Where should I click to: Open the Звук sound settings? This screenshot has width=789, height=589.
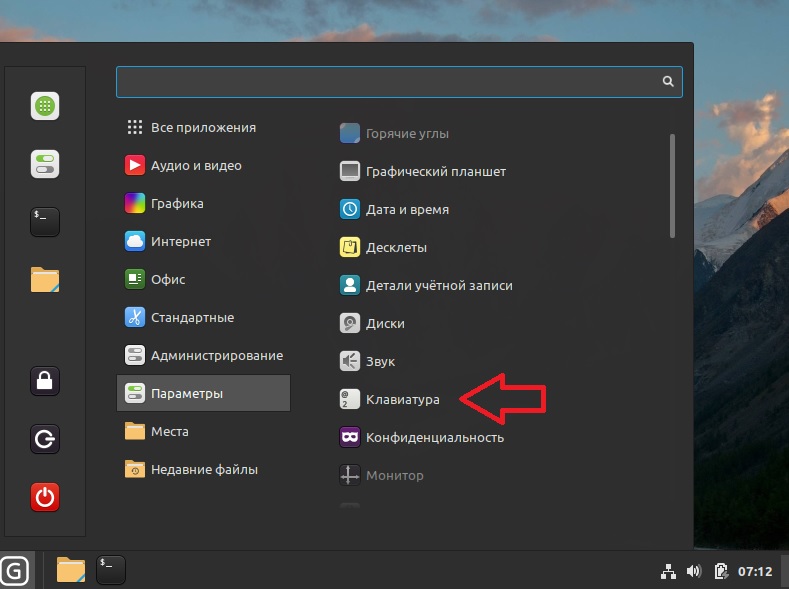click(380, 361)
